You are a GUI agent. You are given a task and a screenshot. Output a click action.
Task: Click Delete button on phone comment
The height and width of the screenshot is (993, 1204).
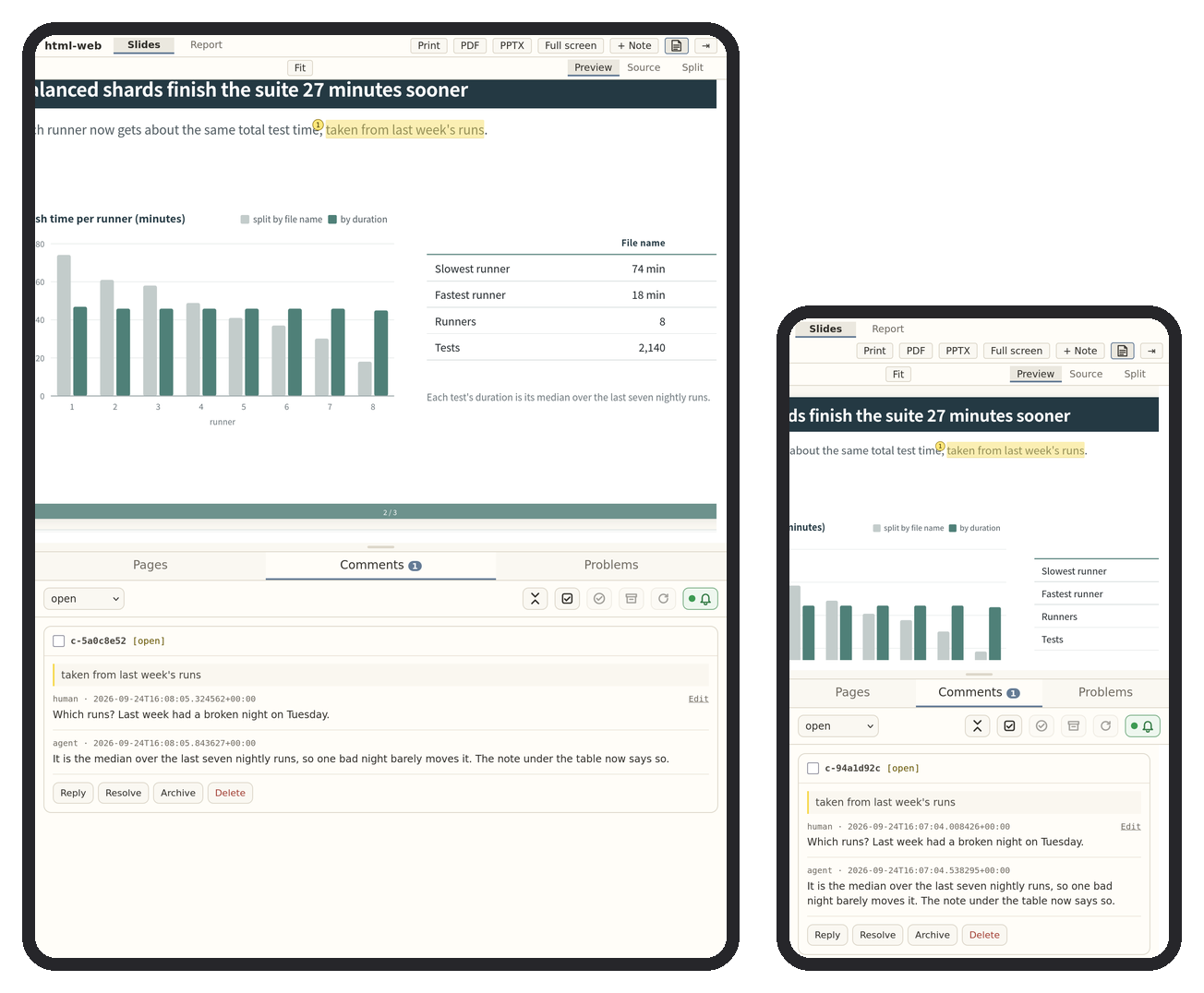click(x=984, y=935)
